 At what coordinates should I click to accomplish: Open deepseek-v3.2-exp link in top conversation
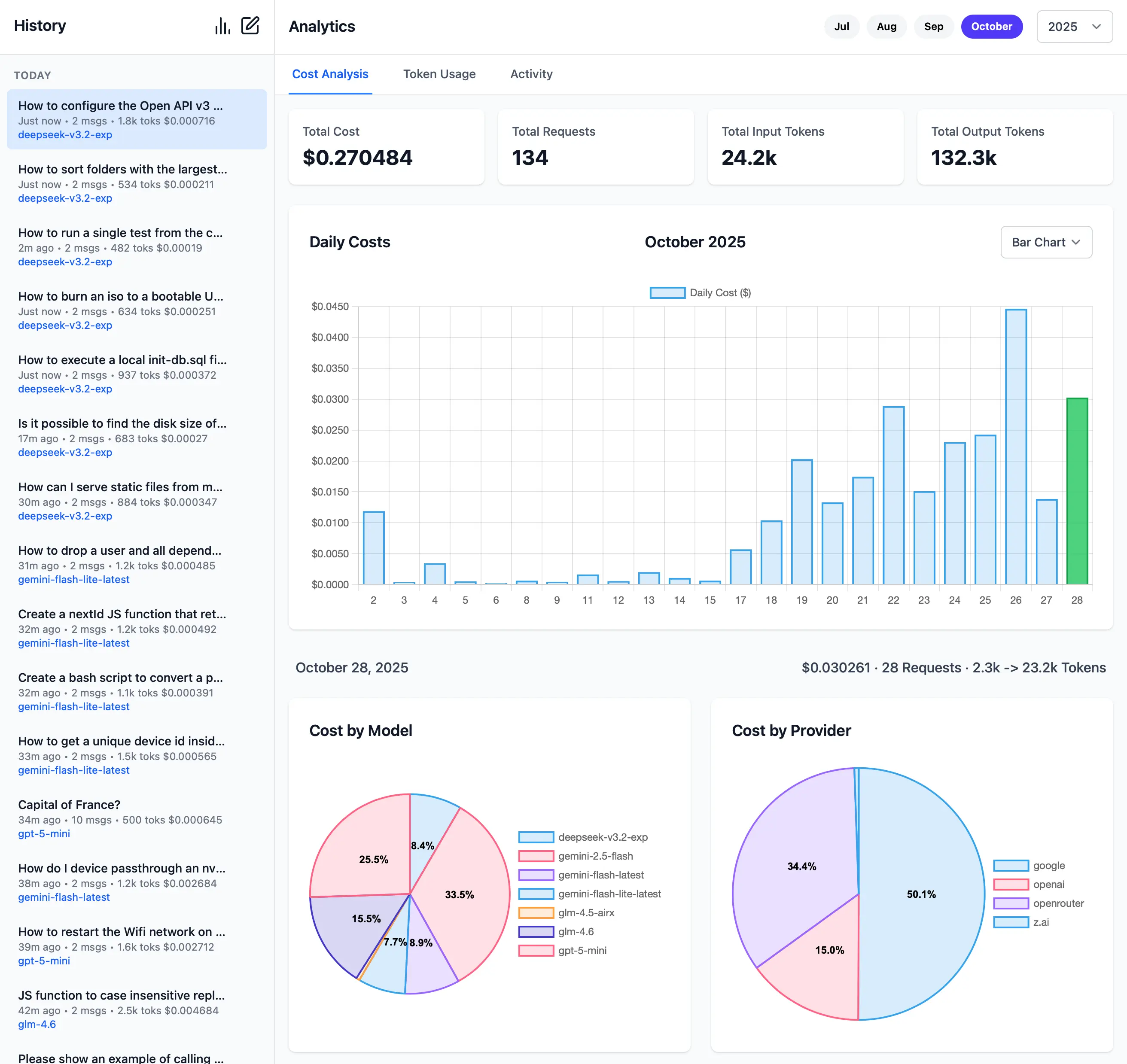click(65, 134)
